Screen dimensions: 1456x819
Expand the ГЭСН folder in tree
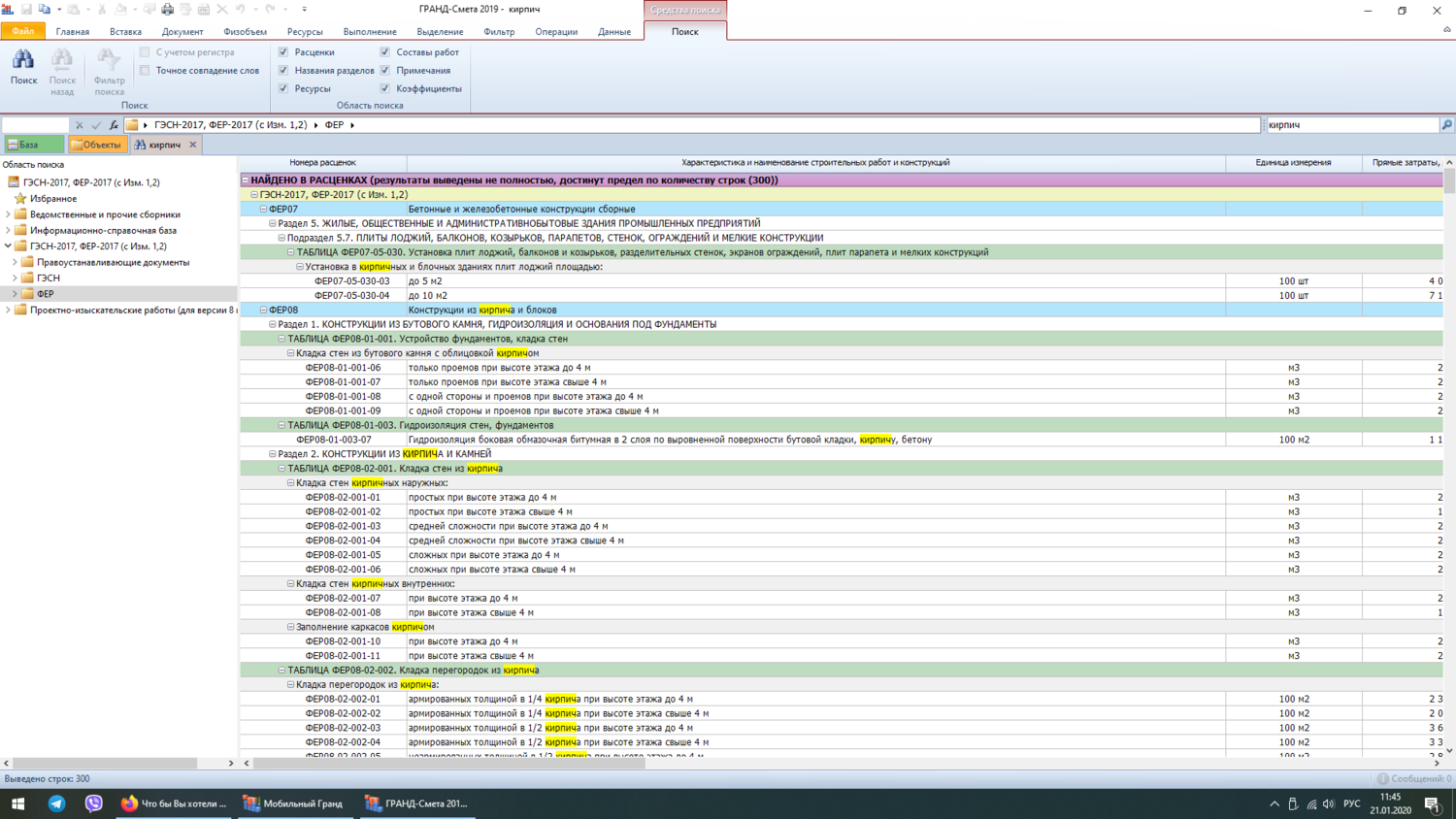15,278
